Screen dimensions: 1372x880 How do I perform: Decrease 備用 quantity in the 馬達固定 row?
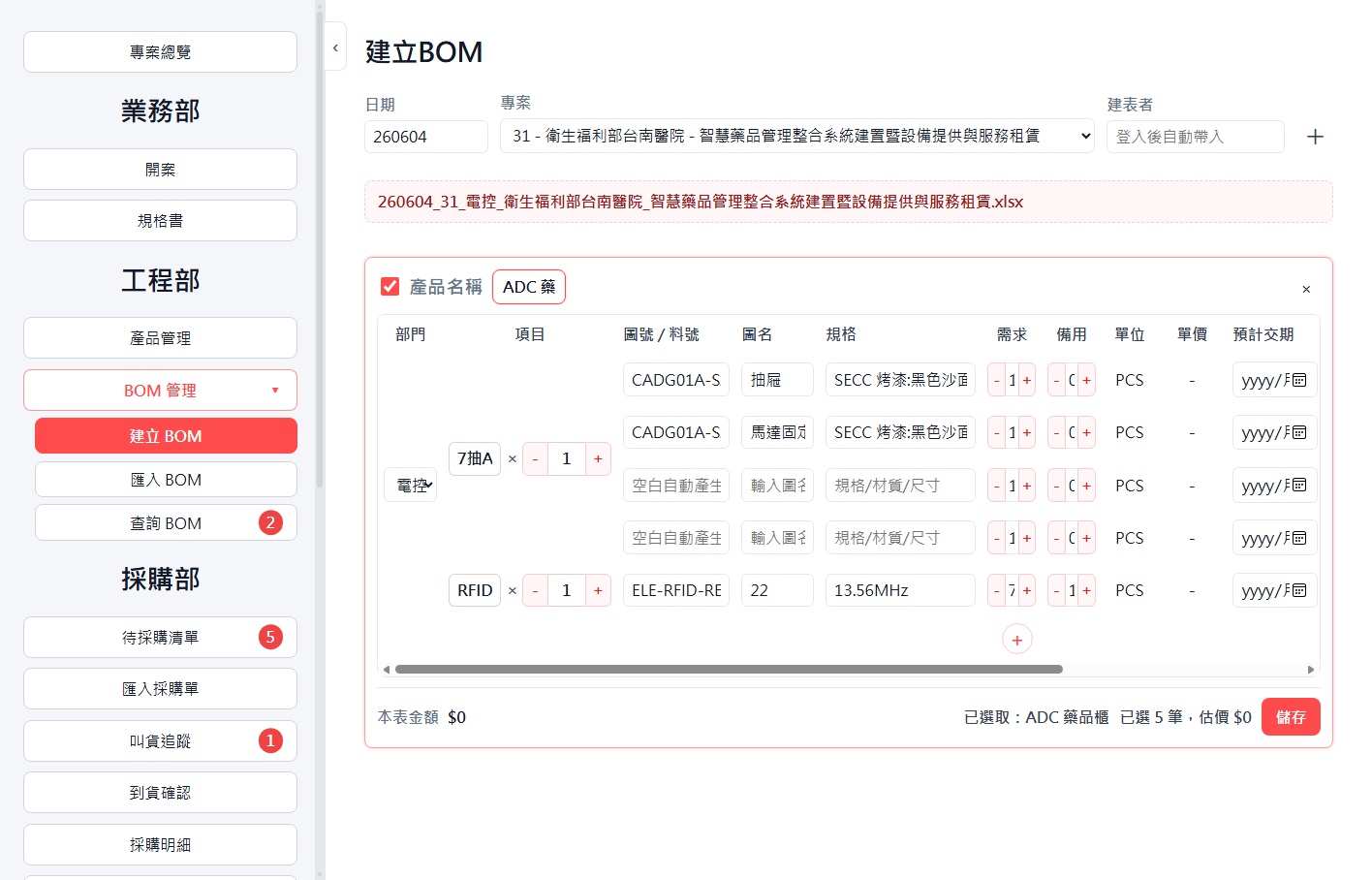coord(1056,432)
